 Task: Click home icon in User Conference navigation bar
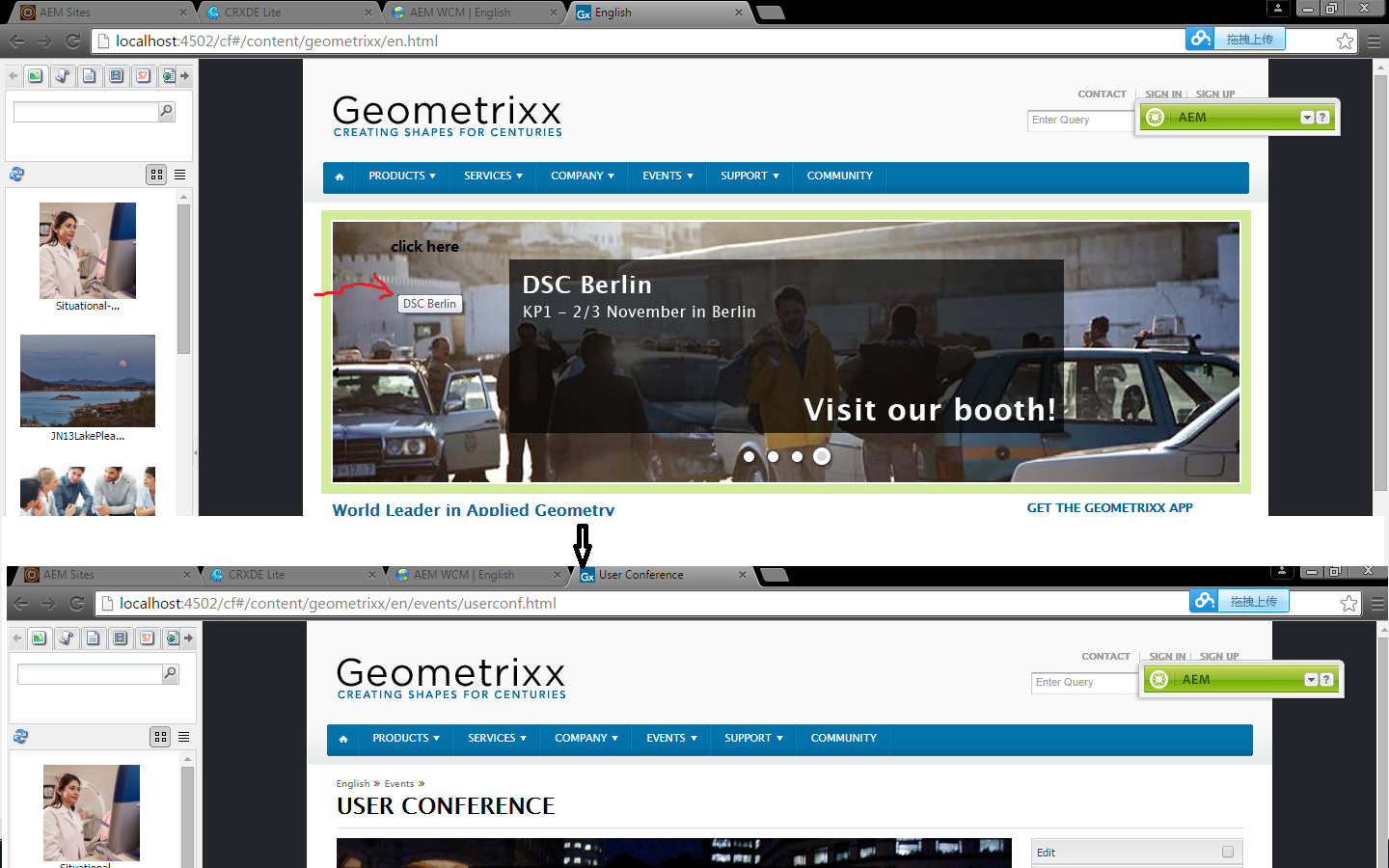(x=343, y=739)
